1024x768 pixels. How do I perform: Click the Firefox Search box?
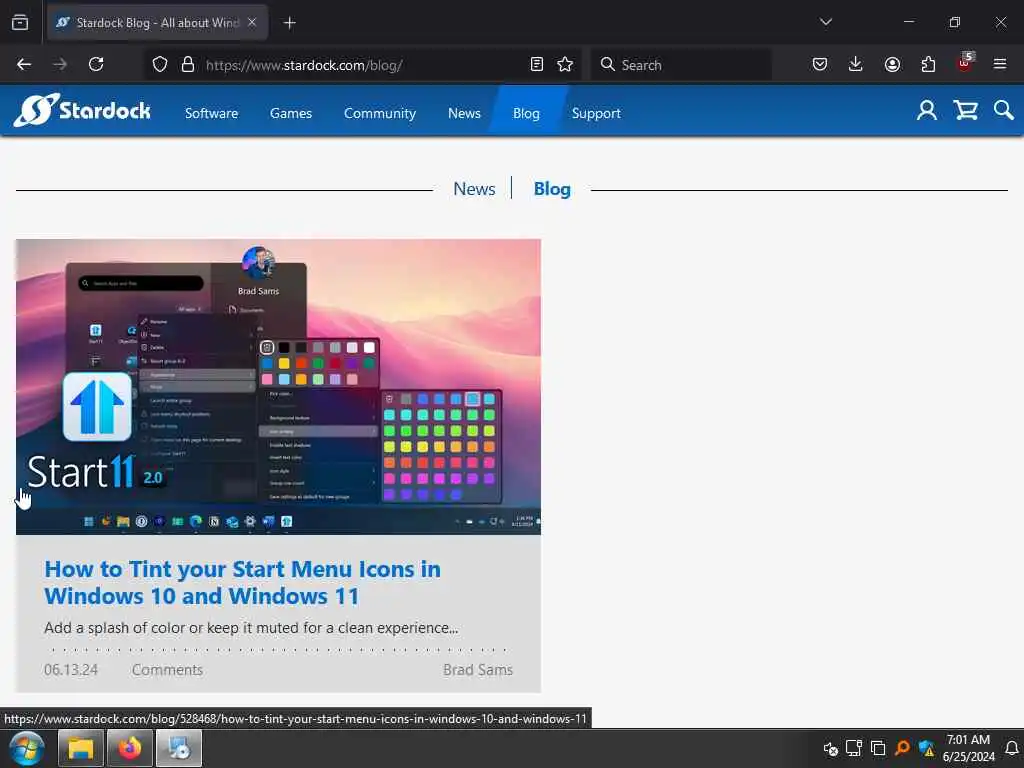coord(681,65)
